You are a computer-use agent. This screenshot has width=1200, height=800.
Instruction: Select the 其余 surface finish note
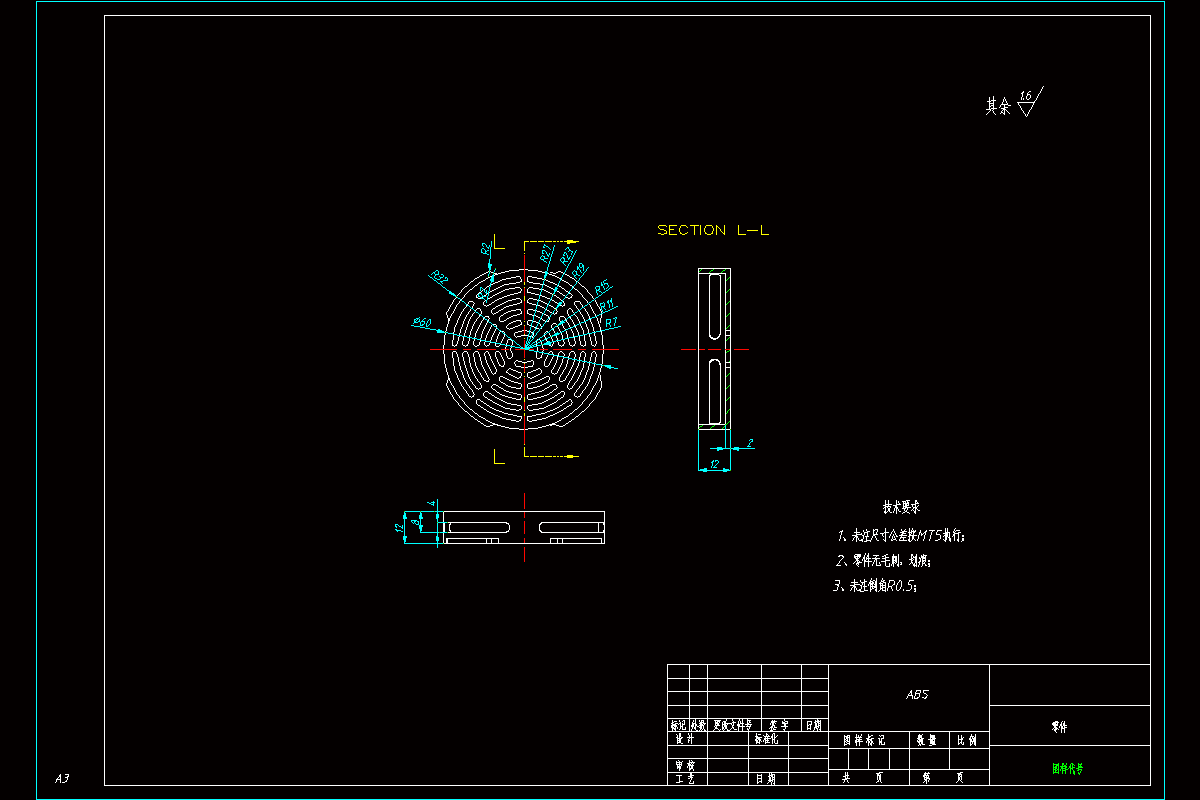pos(998,107)
